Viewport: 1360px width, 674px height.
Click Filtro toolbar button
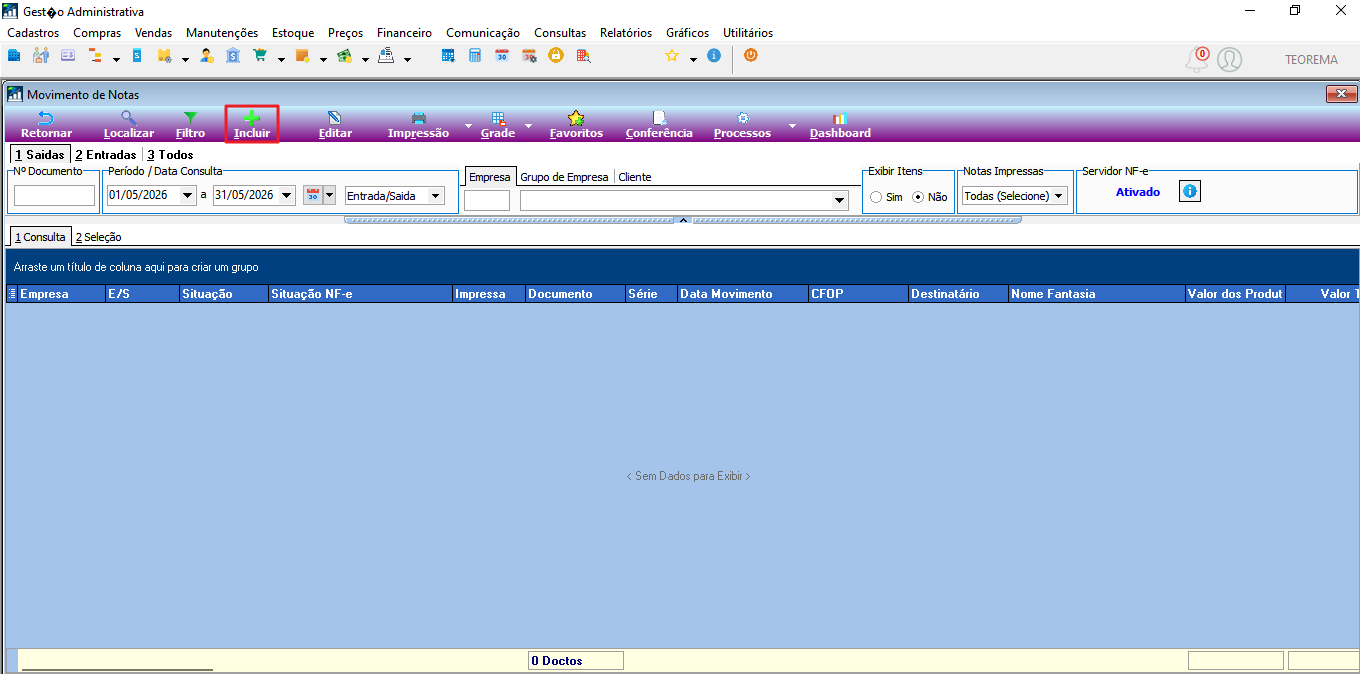point(190,125)
